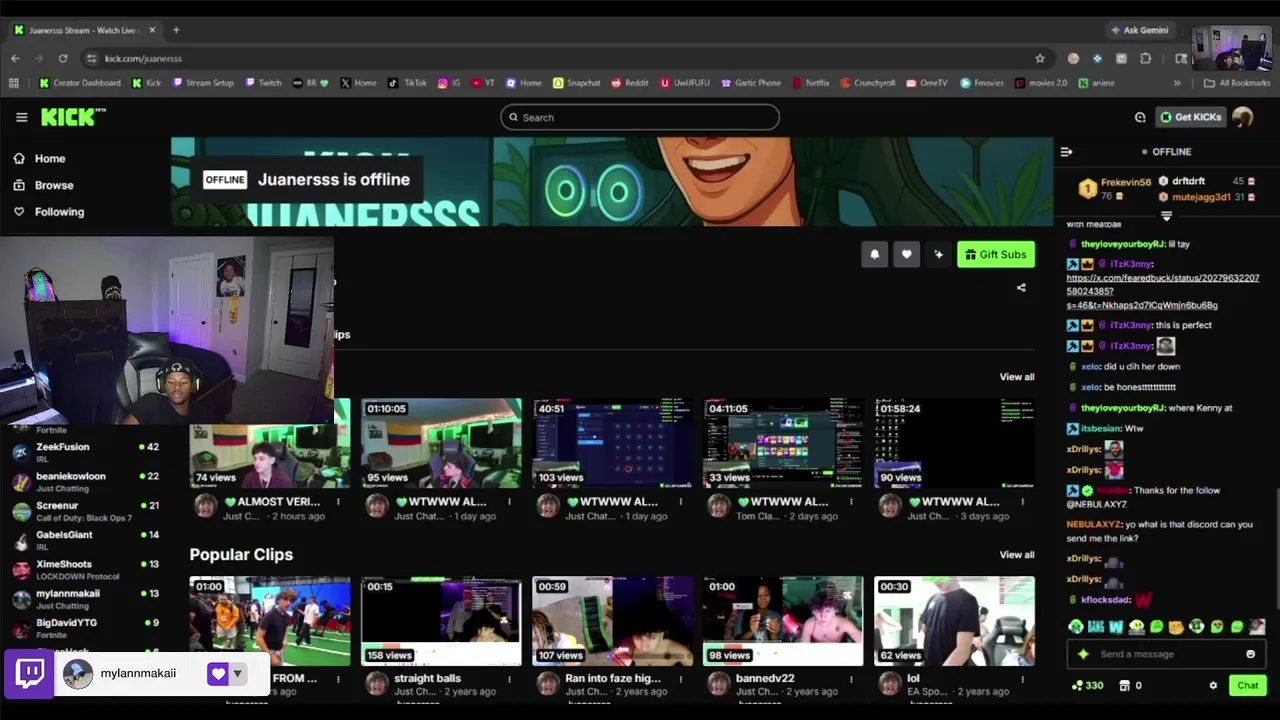Click browser Reload page button

[x=63, y=58]
